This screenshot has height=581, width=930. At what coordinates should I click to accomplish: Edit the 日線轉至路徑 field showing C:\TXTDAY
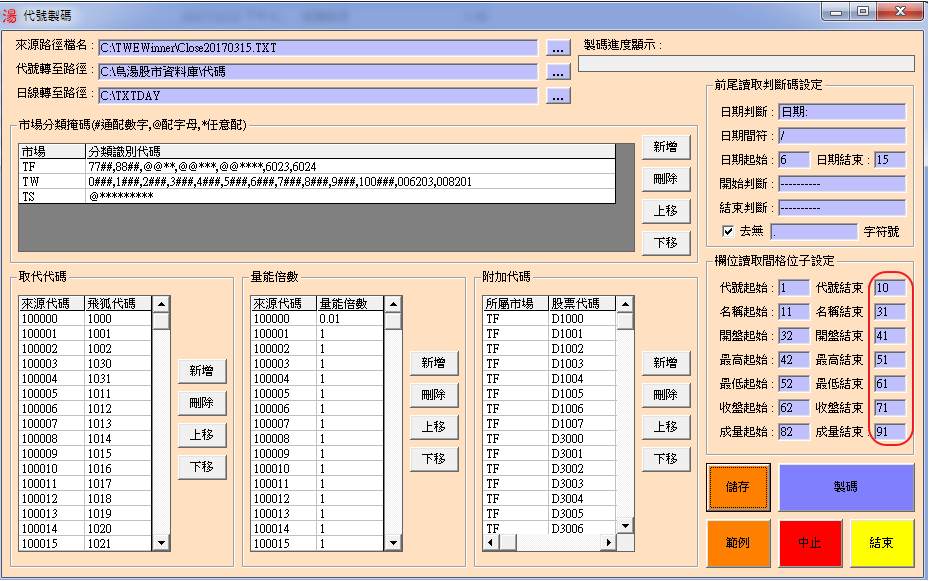pyautogui.click(x=318, y=96)
